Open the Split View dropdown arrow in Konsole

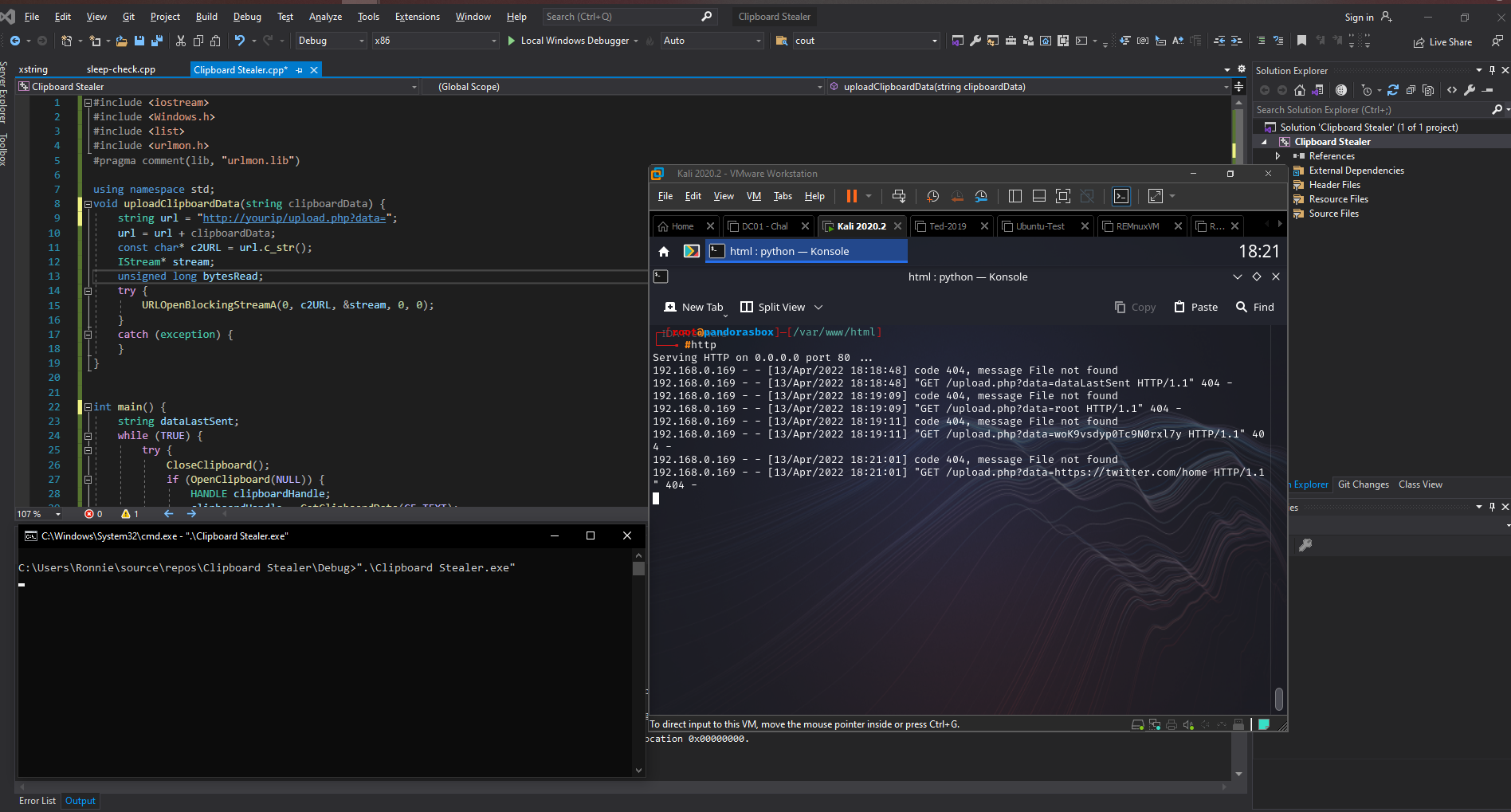[818, 308]
